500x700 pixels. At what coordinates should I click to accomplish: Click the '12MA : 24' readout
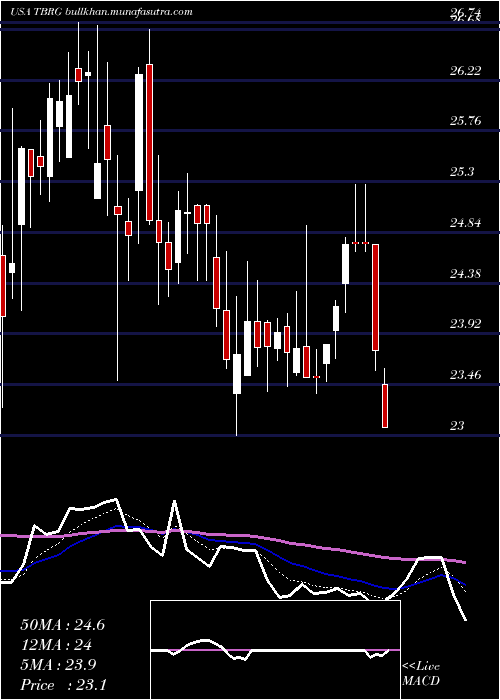[56, 645]
